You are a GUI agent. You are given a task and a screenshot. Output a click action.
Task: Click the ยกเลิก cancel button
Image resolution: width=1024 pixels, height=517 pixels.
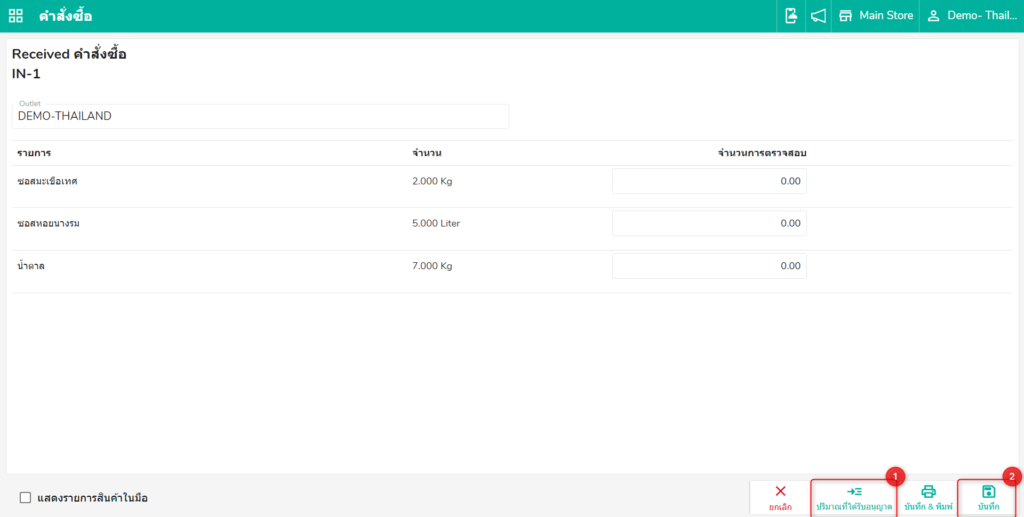[780, 498]
